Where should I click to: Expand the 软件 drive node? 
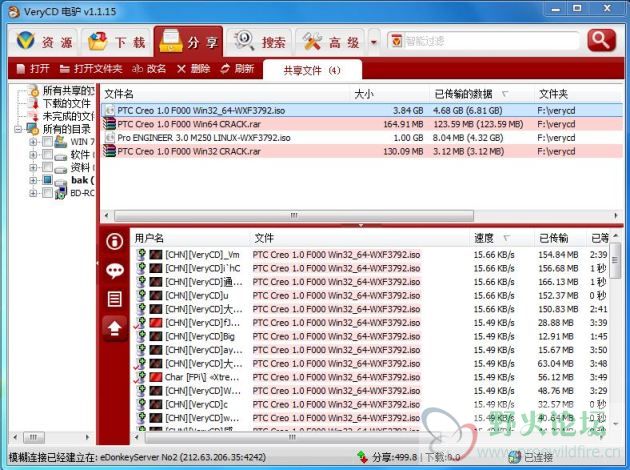[33, 155]
